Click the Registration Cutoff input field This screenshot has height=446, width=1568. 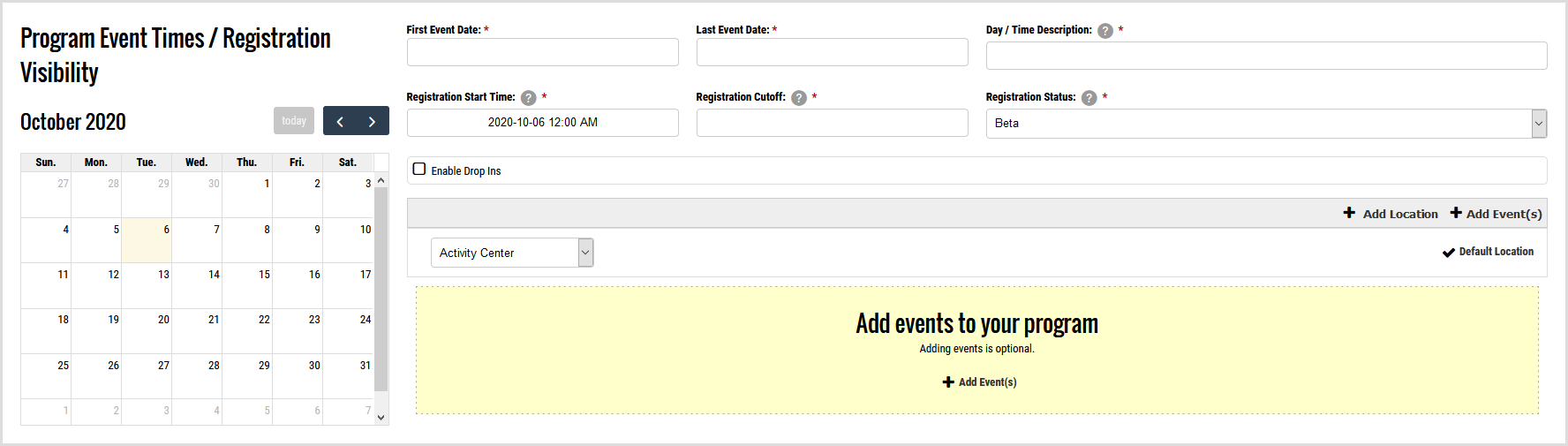tap(832, 123)
